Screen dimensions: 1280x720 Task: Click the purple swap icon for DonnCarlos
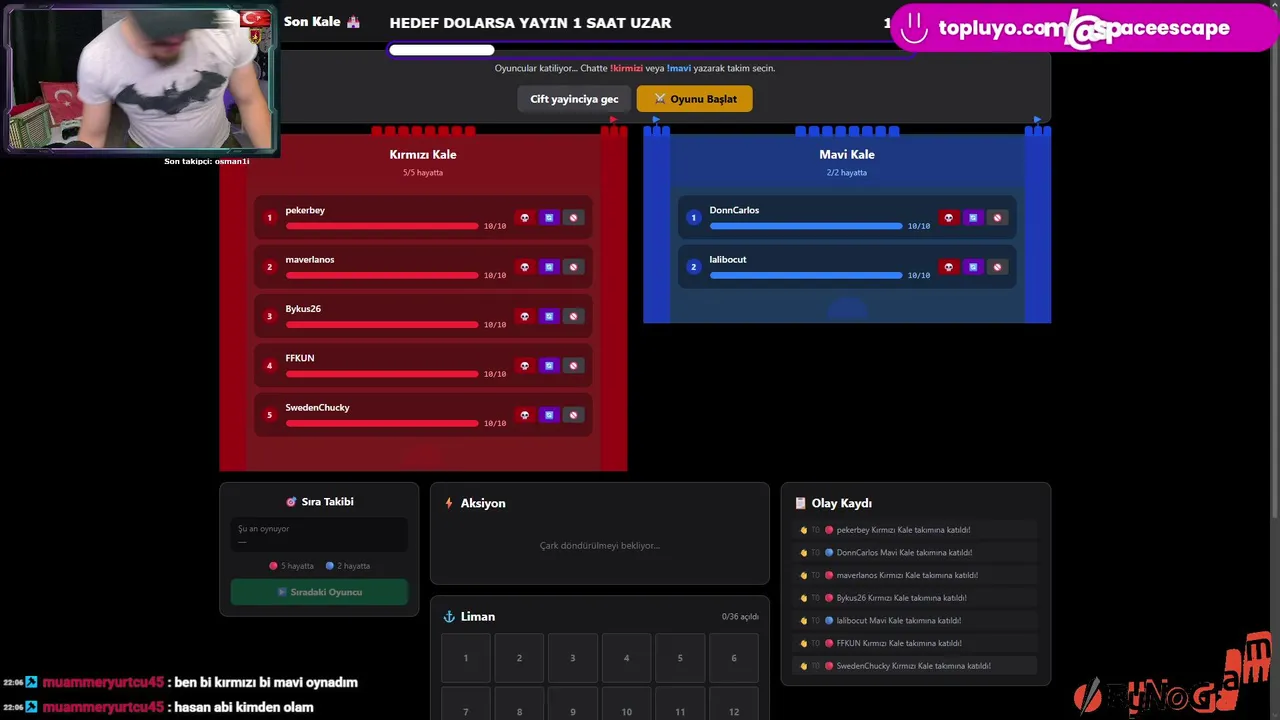972,218
